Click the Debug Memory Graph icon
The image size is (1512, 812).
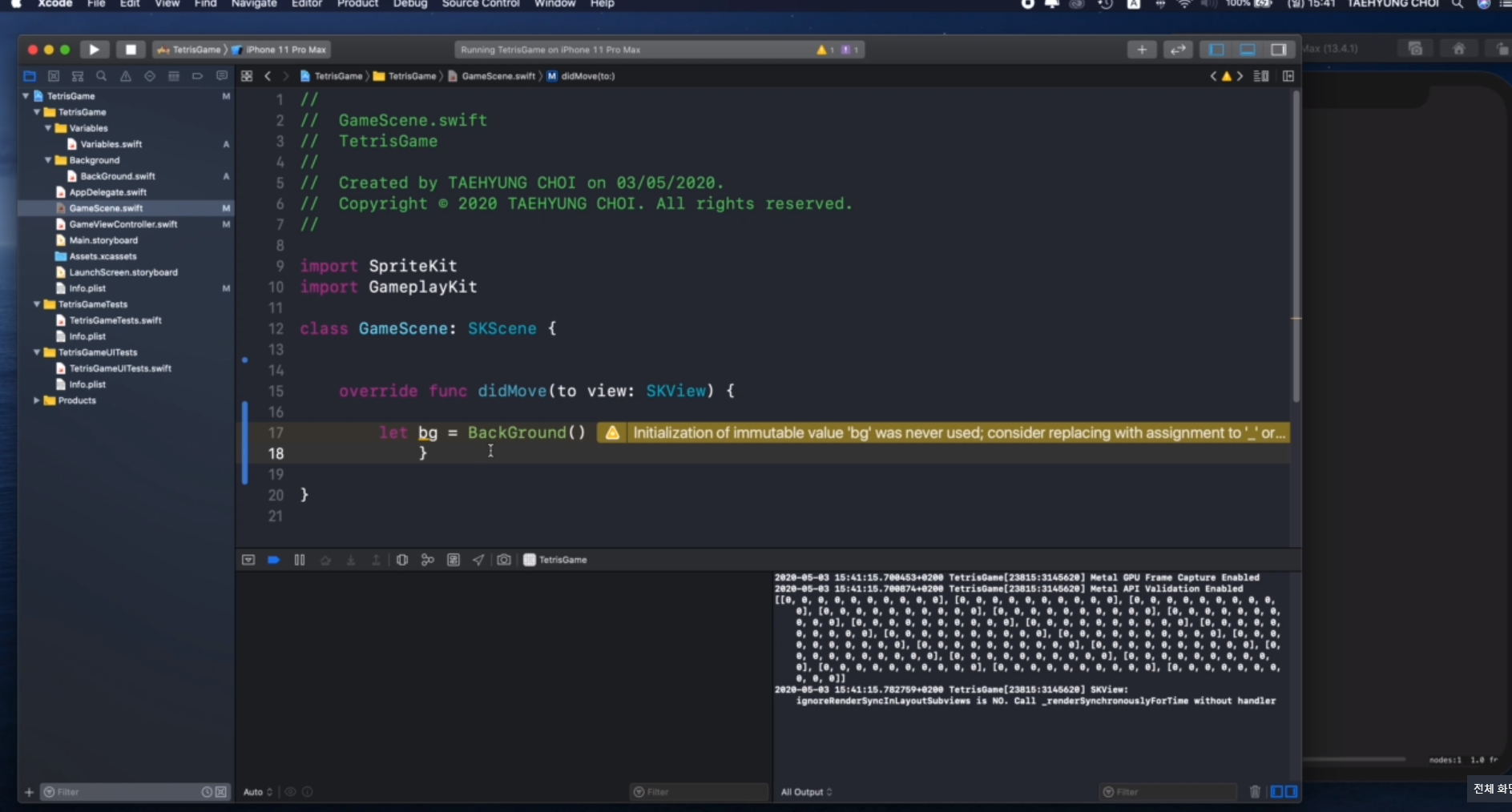pos(428,560)
